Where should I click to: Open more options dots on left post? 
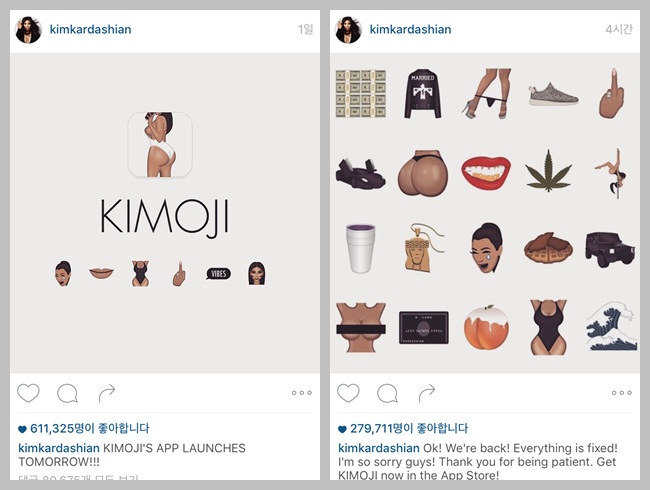pyautogui.click(x=302, y=393)
